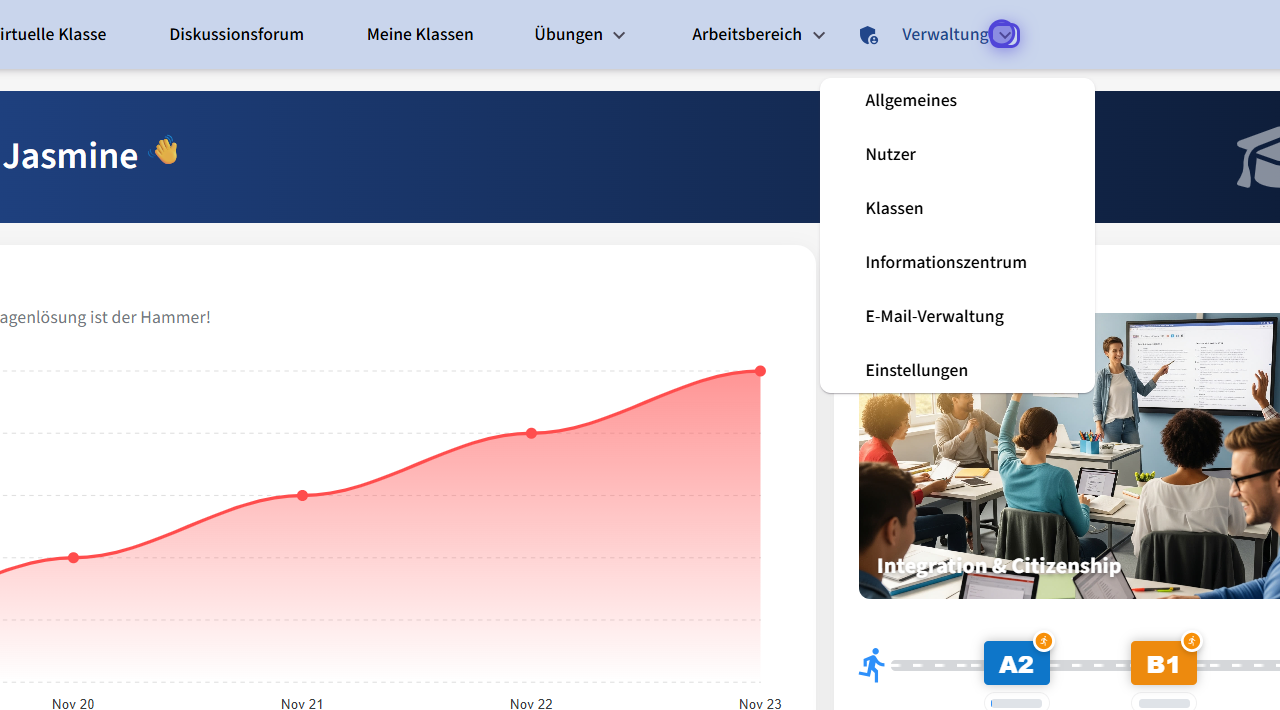Go to Diskussionsforum in the navigation

pyautogui.click(x=236, y=34)
